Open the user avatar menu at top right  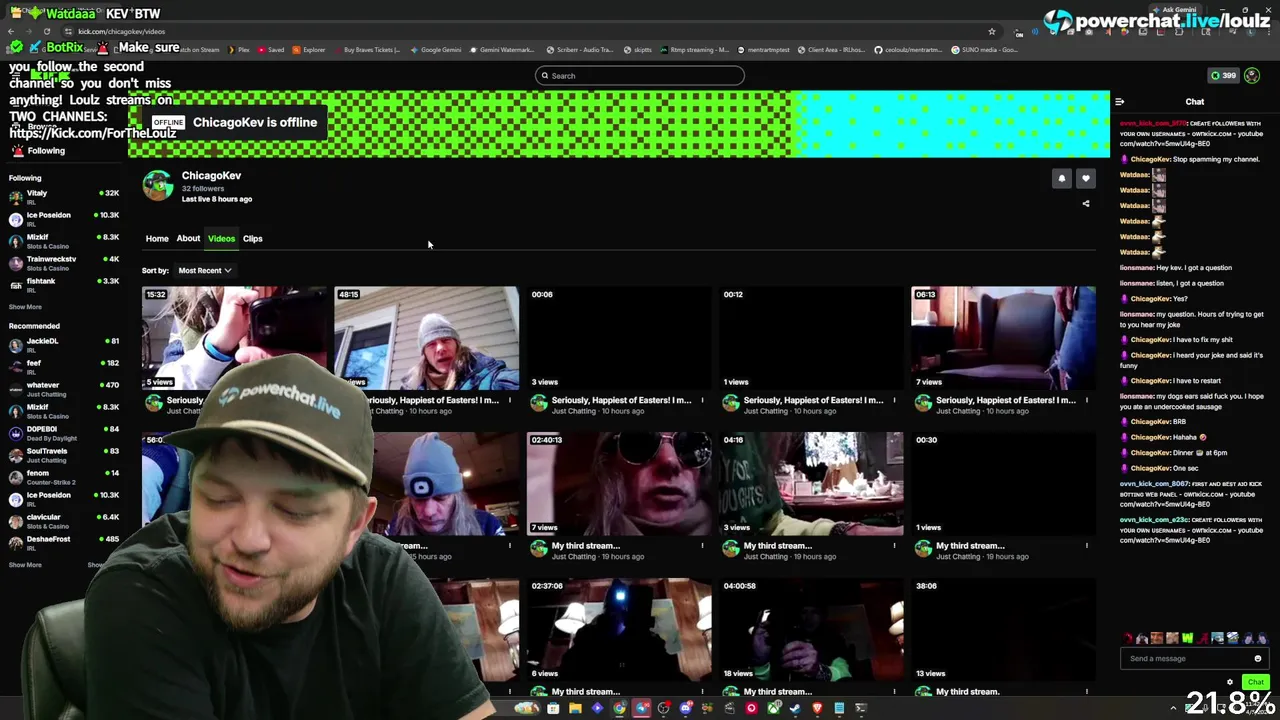click(x=1252, y=75)
